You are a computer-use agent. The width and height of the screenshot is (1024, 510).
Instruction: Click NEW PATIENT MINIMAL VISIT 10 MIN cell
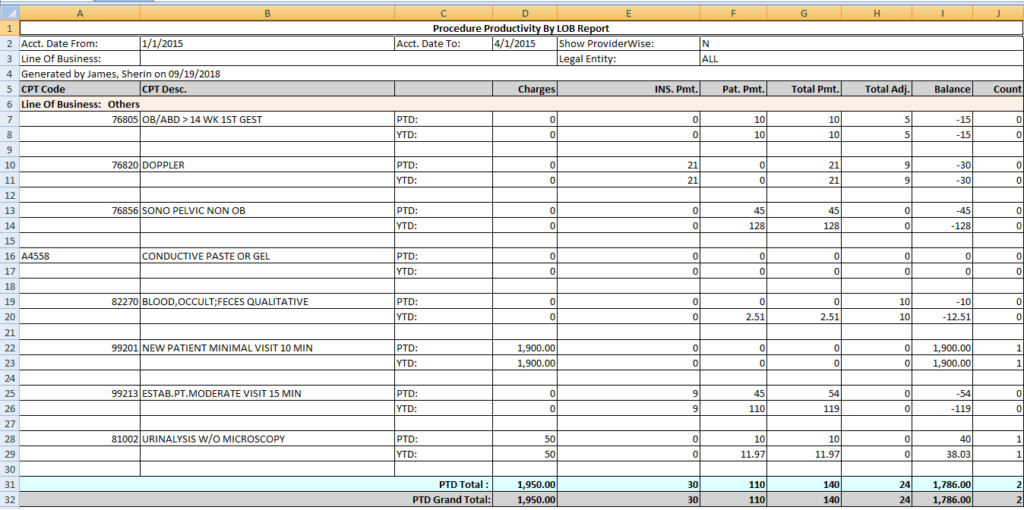267,348
